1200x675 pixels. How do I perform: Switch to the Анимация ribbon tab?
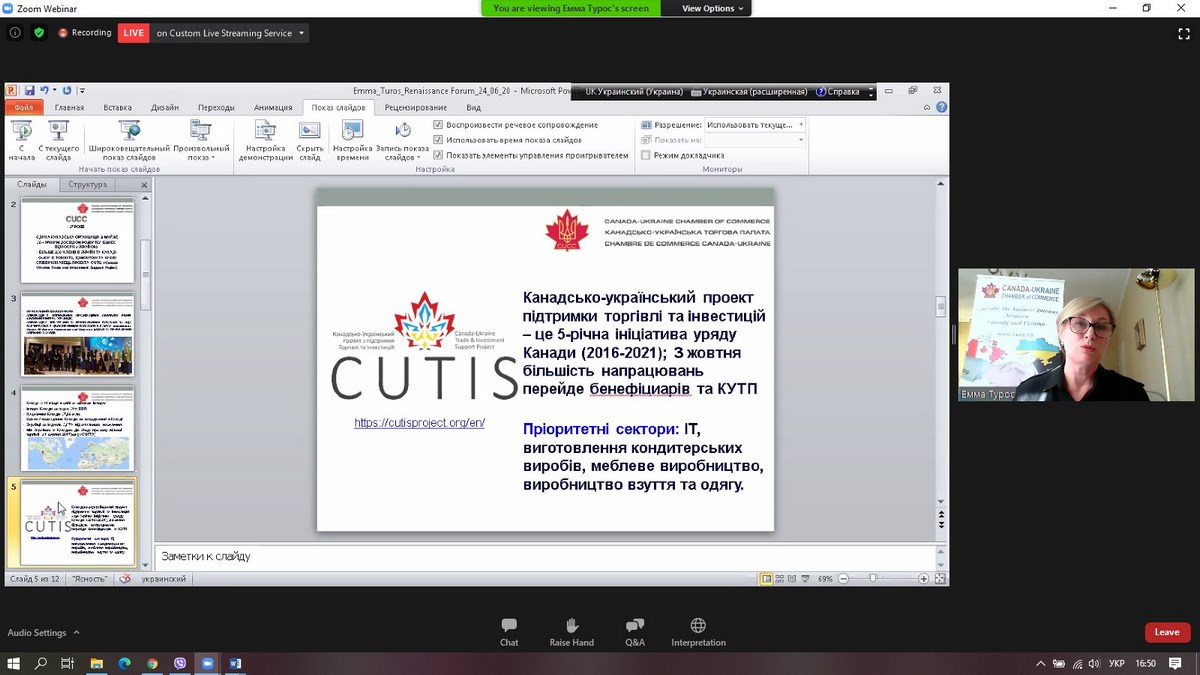click(x=273, y=108)
